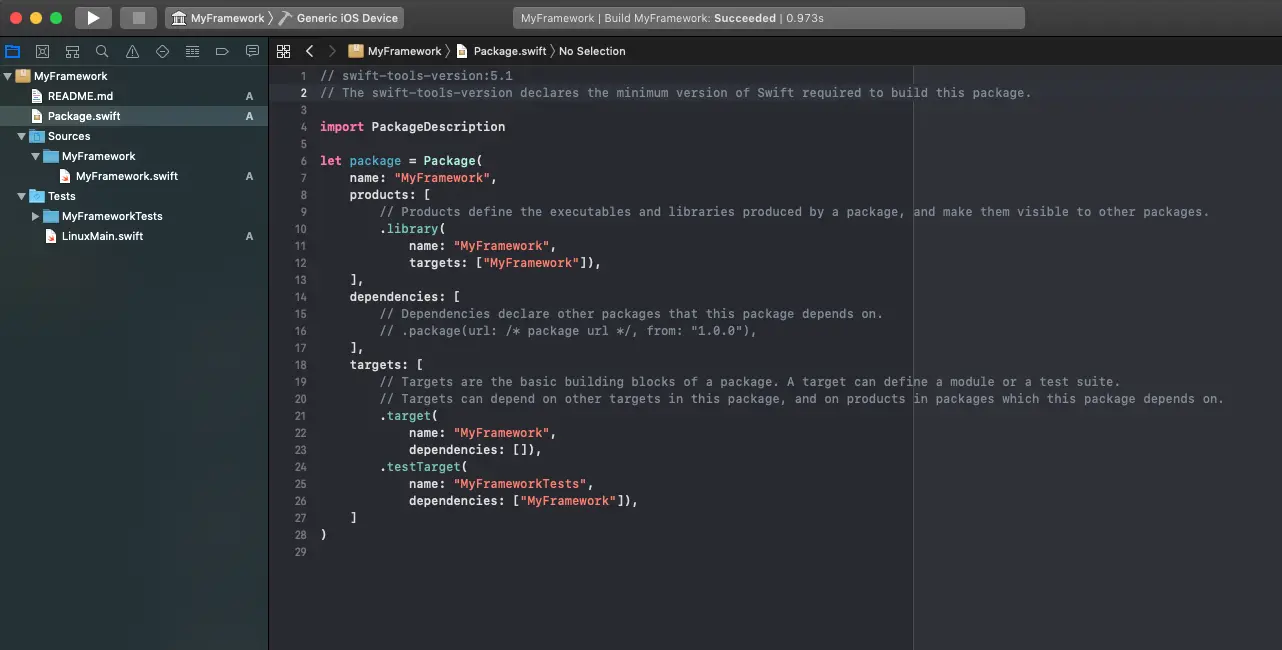Image resolution: width=1282 pixels, height=650 pixels.
Task: Click line number 21 in the gutter
Action: [x=301, y=416]
